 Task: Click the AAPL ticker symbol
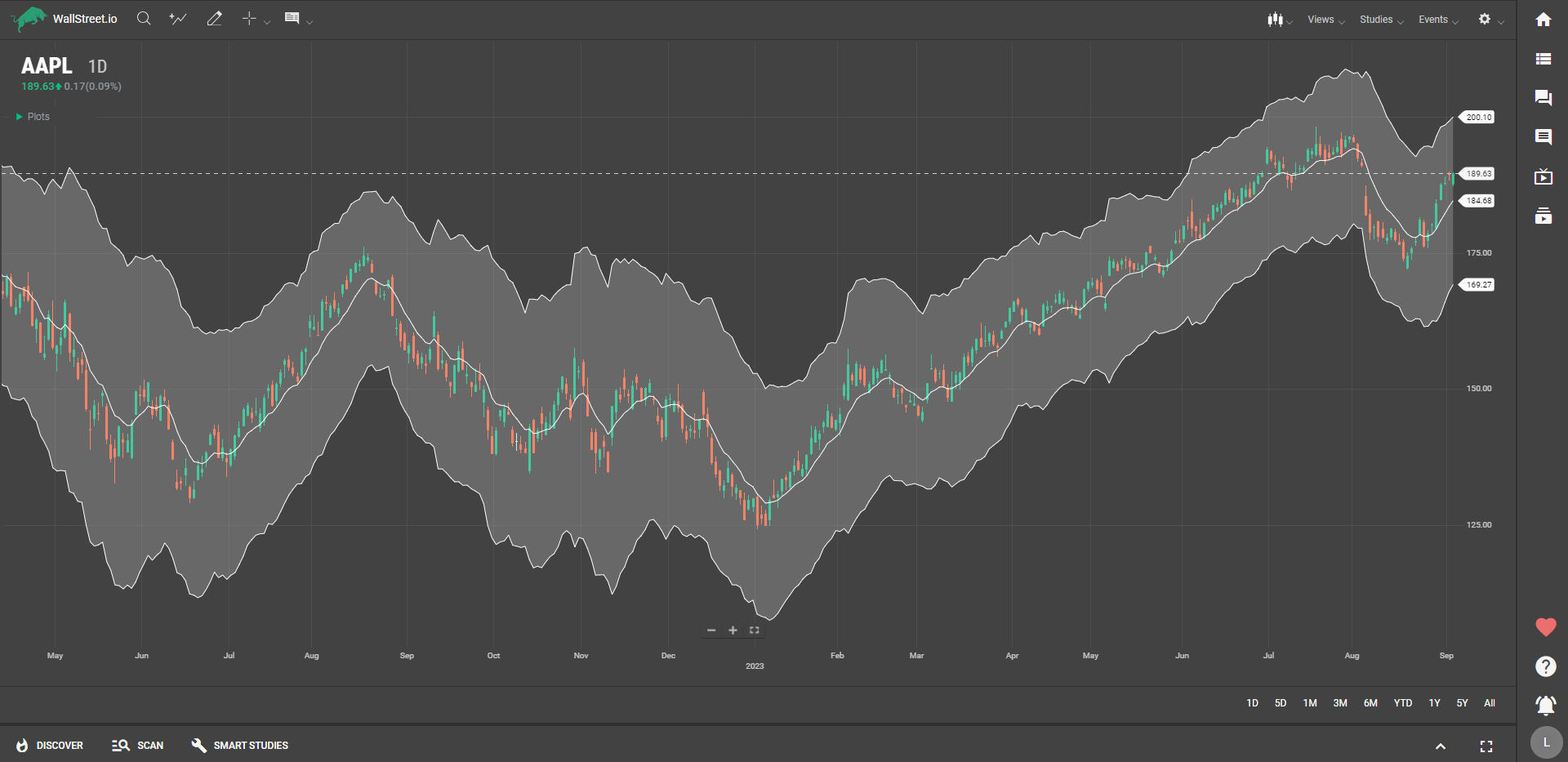[x=47, y=66]
